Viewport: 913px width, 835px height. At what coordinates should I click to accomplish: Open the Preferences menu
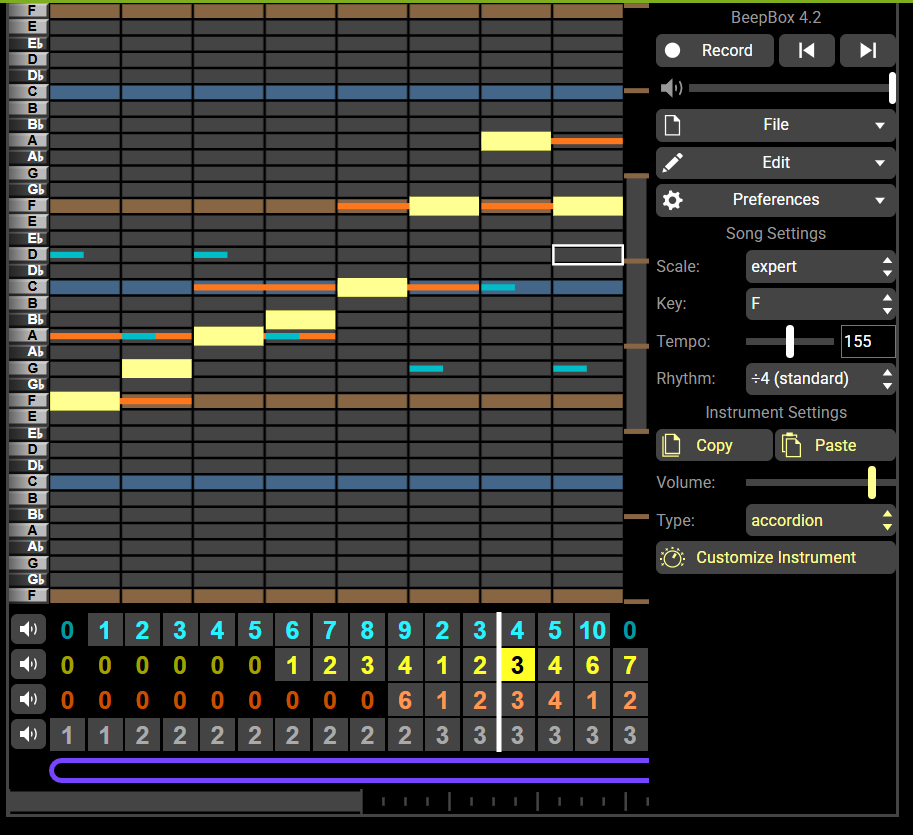775,200
